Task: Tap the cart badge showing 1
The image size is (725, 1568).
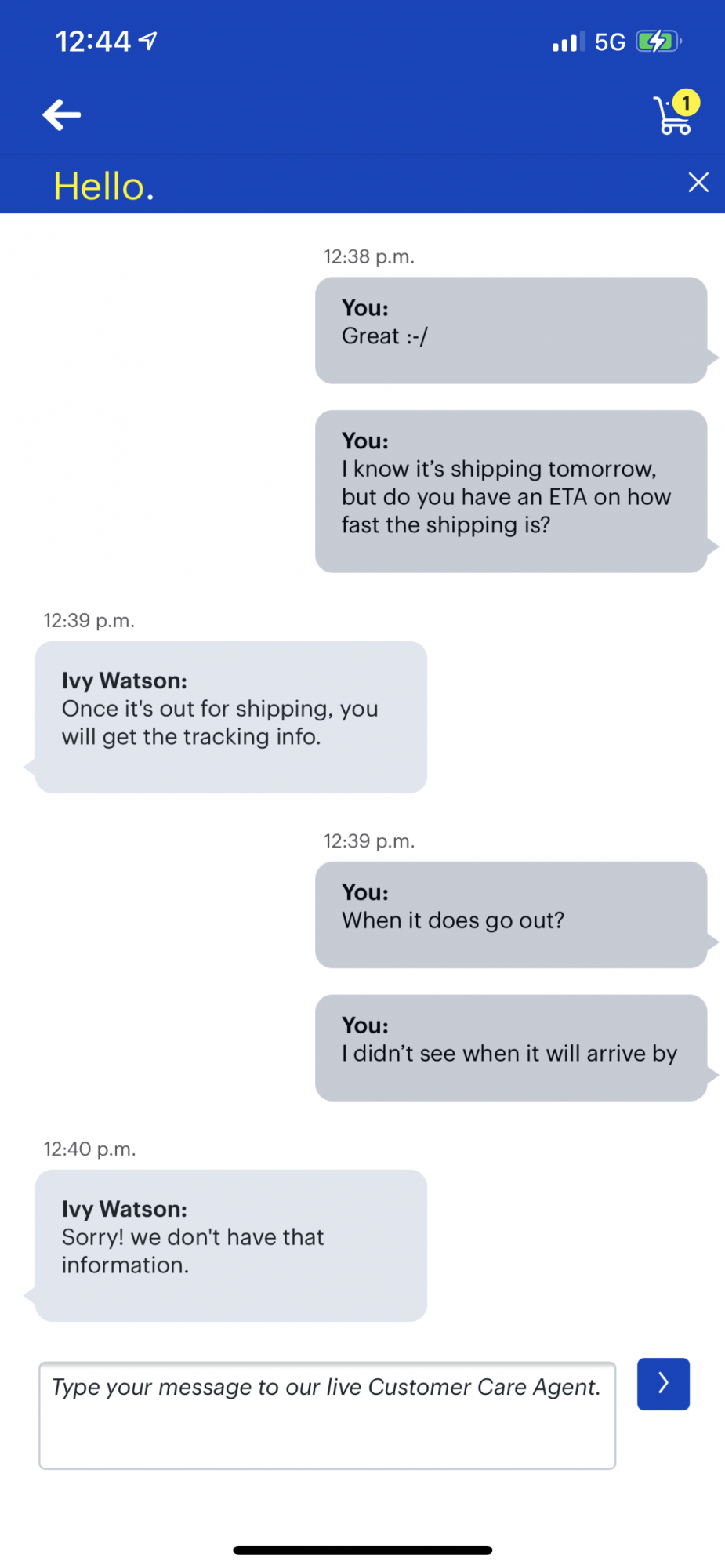Action: click(686, 103)
